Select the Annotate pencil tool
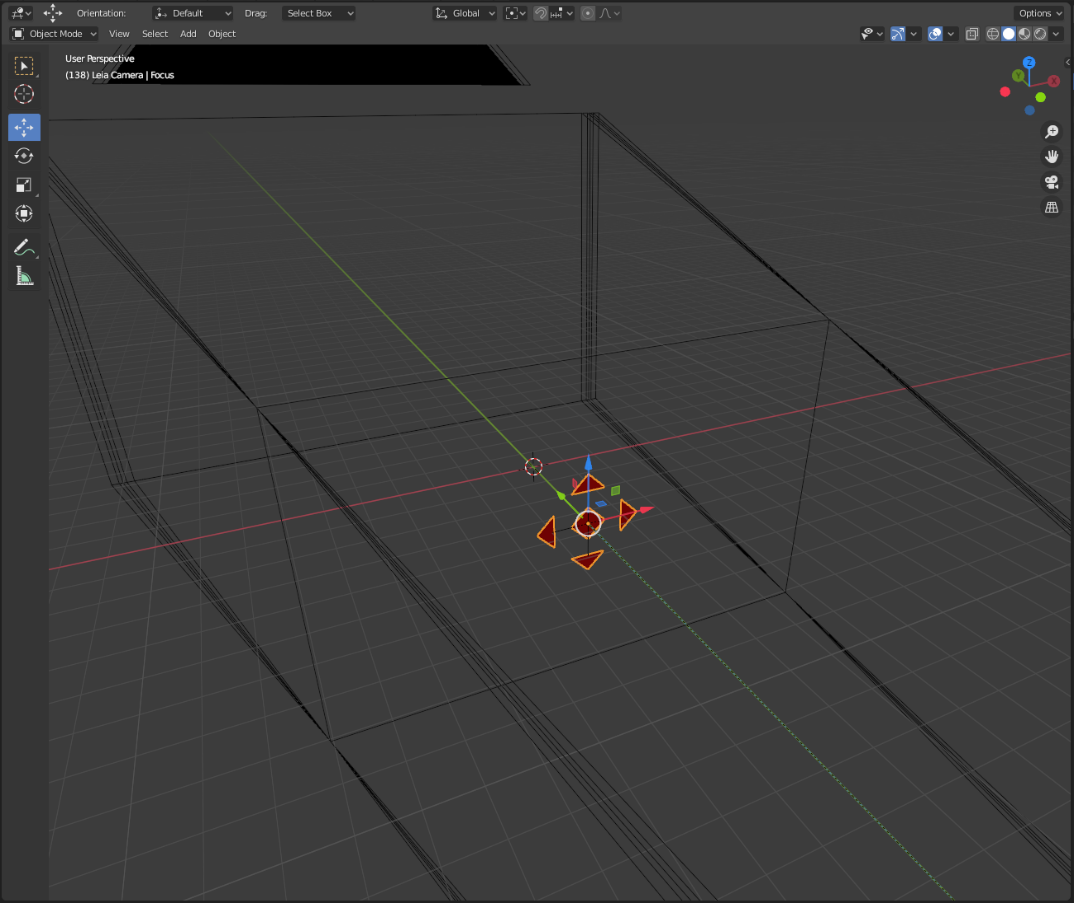Viewport: 1074px width, 903px height. [x=24, y=247]
